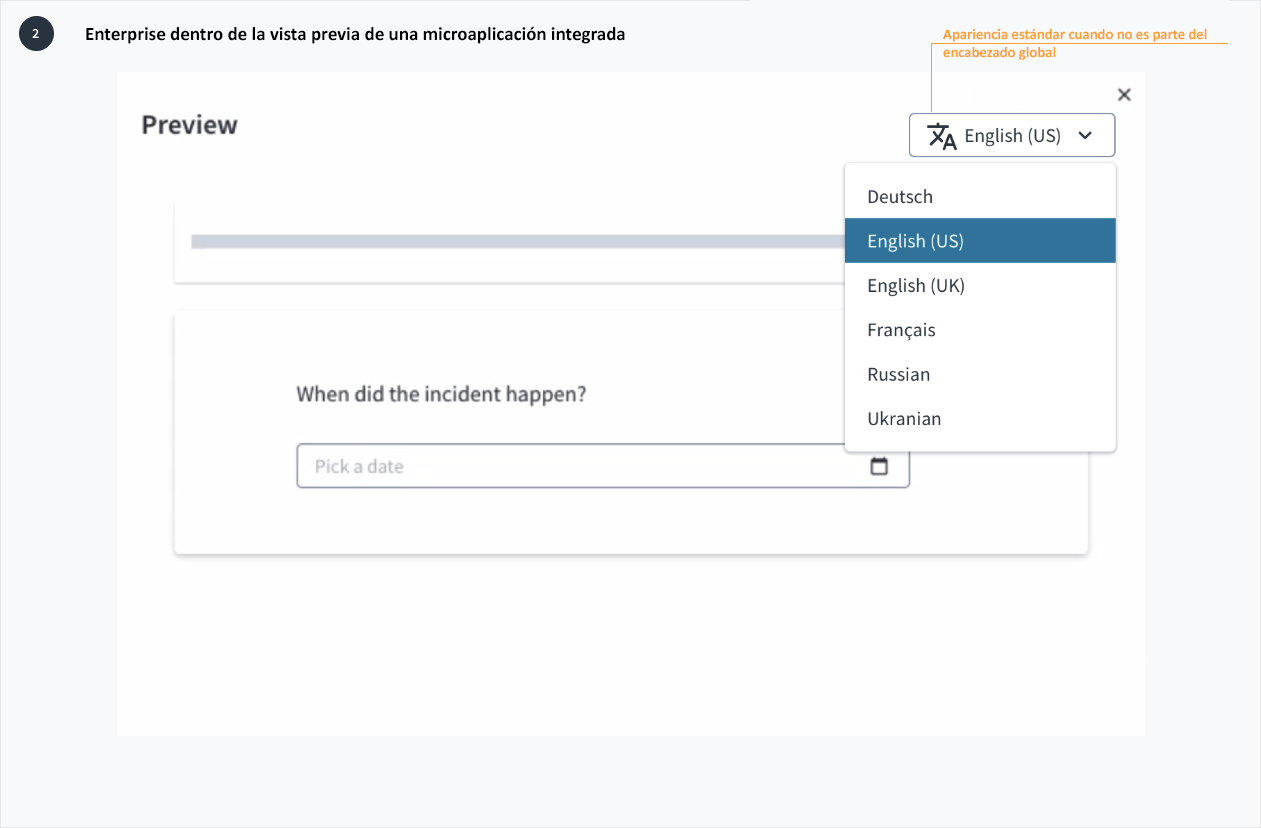Click the 'English (US)' label in selector button
Screen dimensions: 1261x828
tap(1012, 136)
